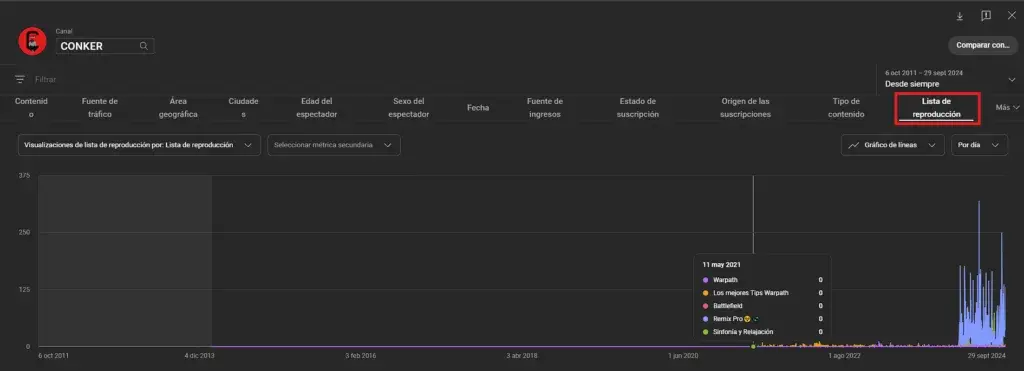The height and width of the screenshot is (371, 1024).
Task: Click the Remix Pro blue legend dot
Action: point(705,319)
